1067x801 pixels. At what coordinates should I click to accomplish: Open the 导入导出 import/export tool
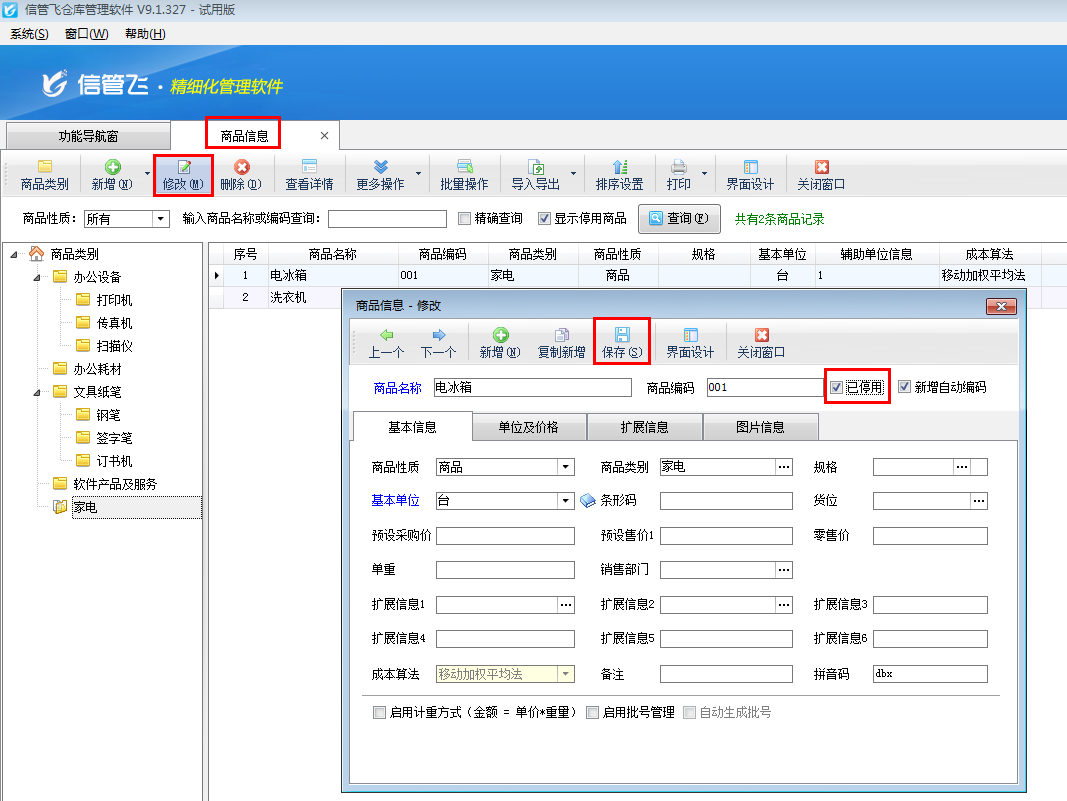pyautogui.click(x=537, y=173)
